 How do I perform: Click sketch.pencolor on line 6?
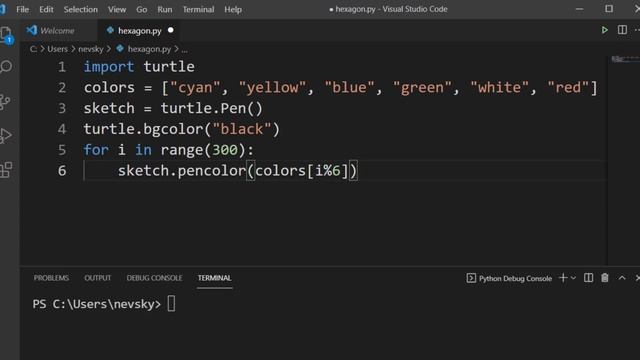coord(182,171)
